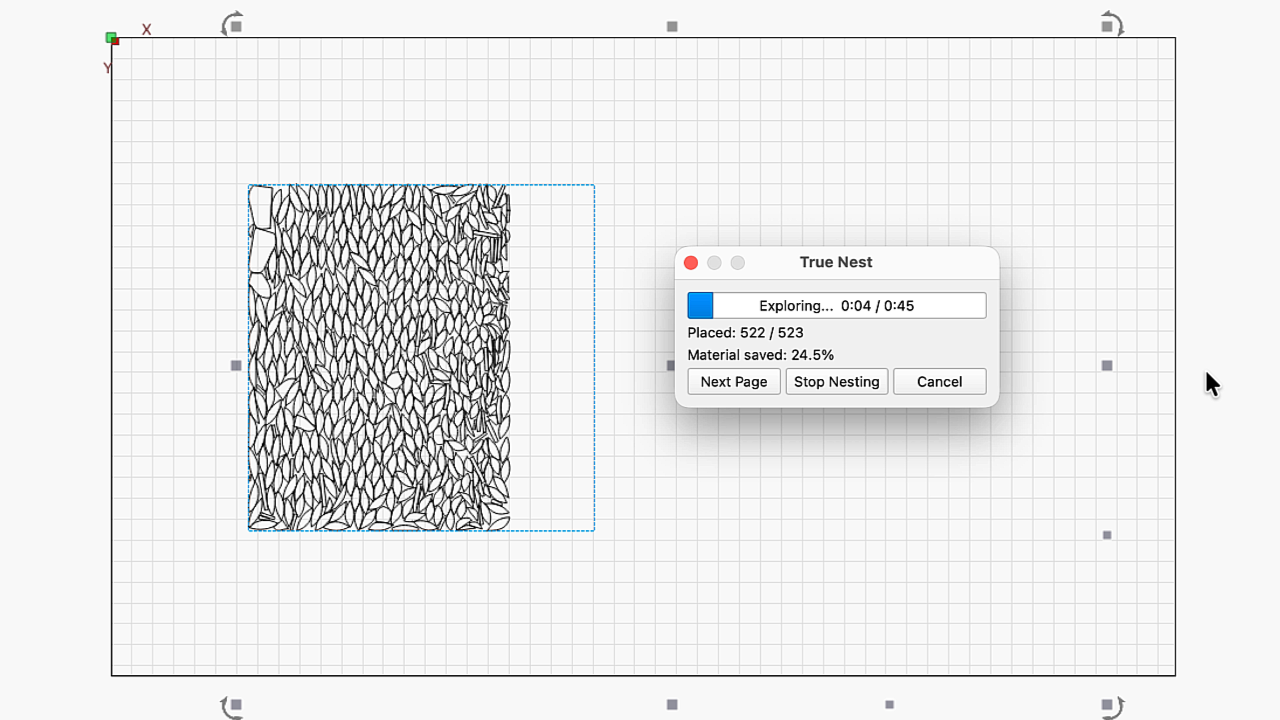Click the left-middle square selection handle
Screen dimensions: 1280x720
point(236,366)
